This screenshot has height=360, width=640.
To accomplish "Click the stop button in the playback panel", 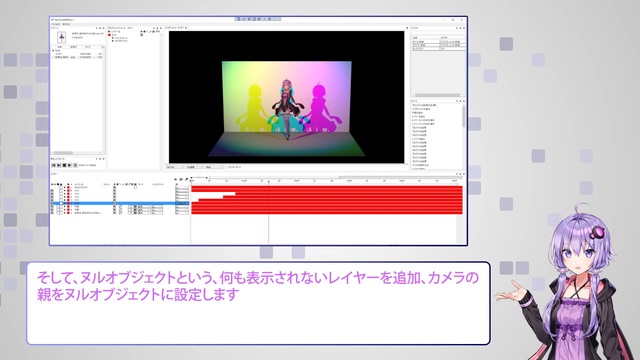I will (64, 165).
